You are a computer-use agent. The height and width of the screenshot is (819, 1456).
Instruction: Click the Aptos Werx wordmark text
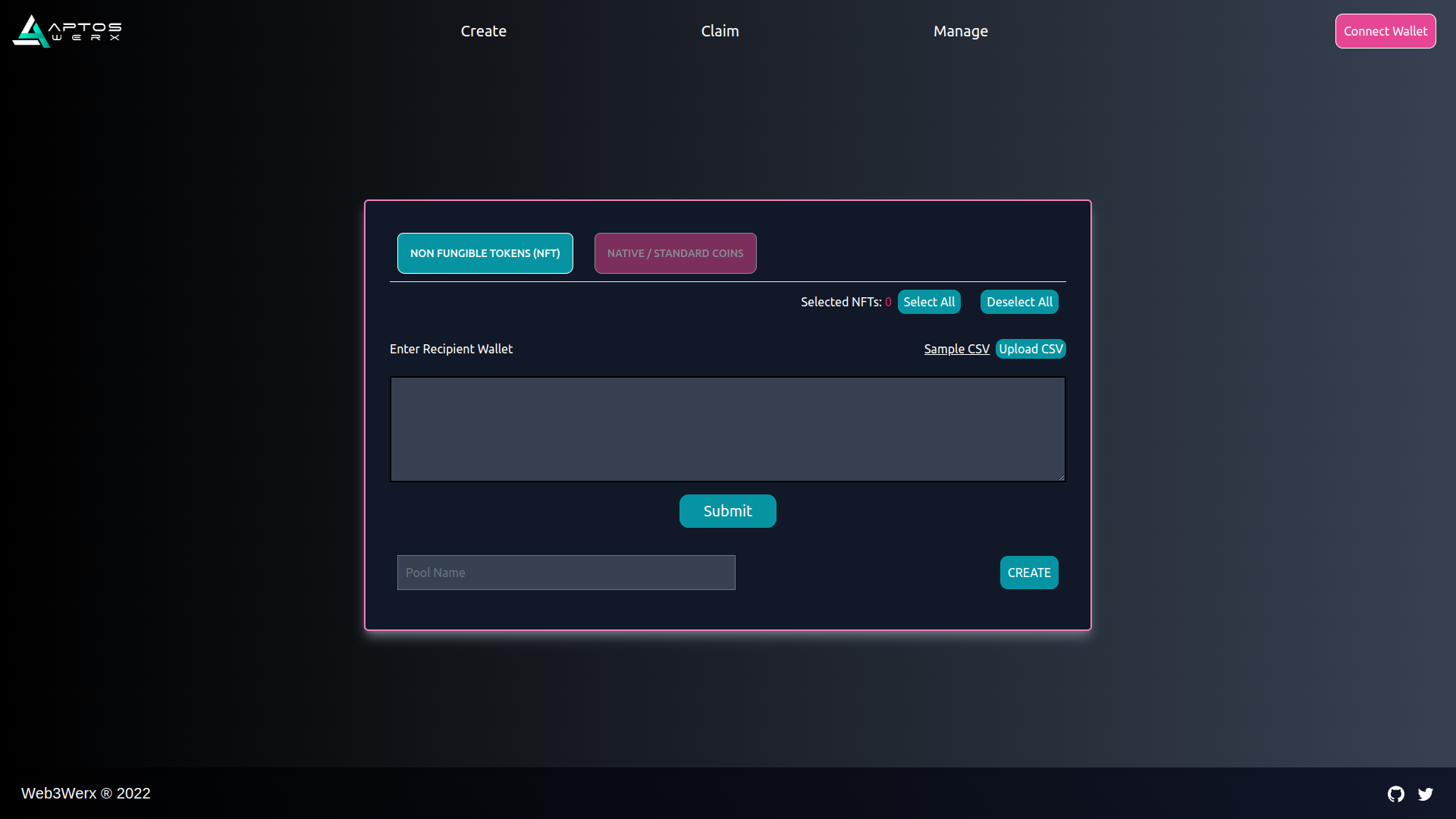point(85,31)
